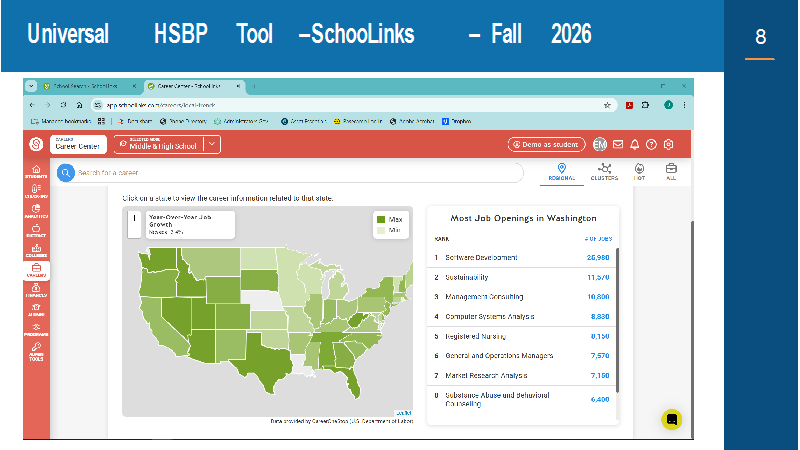Click the blue career search icon
Image resolution: width=800 pixels, height=450 pixels.
point(65,173)
